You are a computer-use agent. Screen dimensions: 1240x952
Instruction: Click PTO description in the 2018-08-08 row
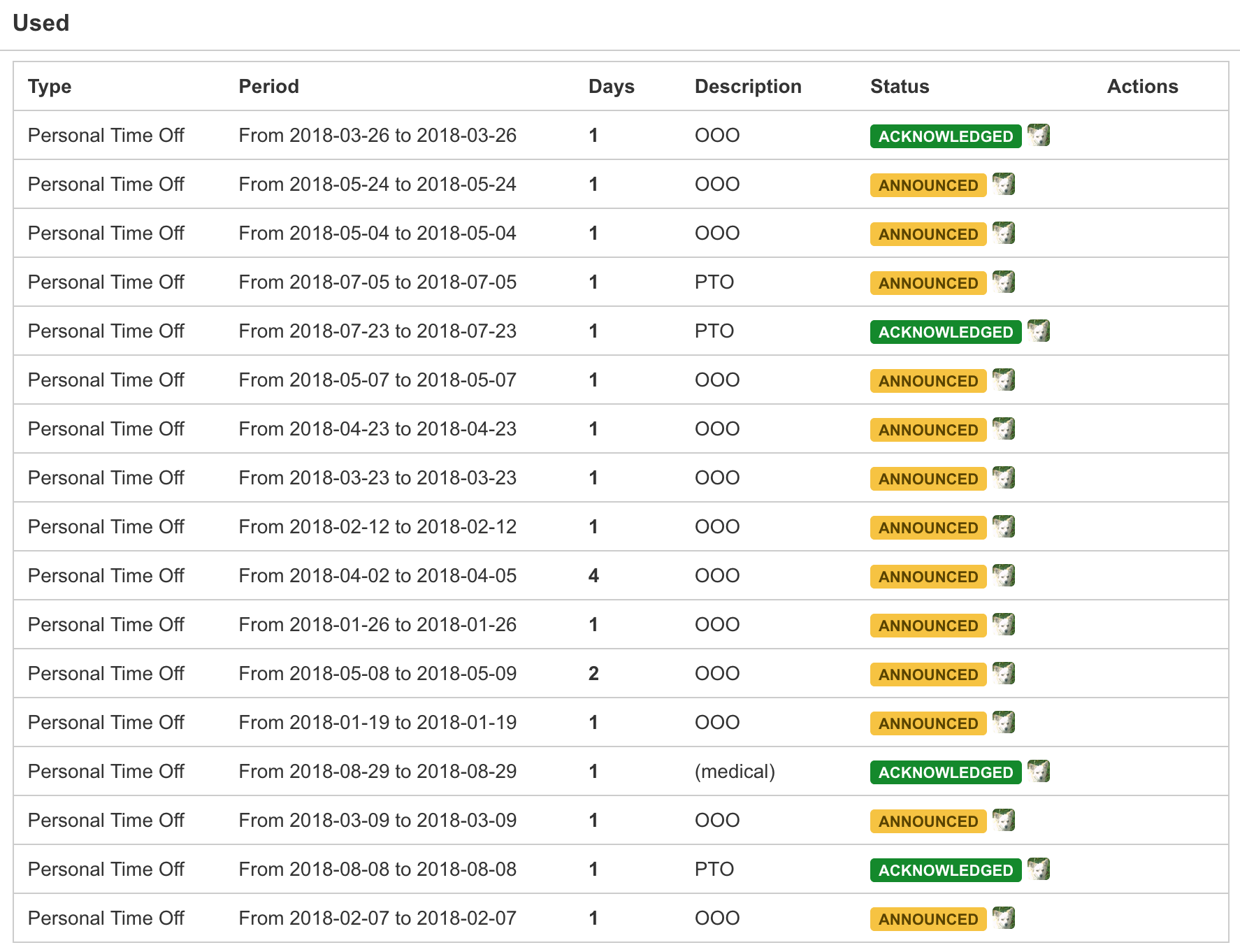tap(714, 869)
